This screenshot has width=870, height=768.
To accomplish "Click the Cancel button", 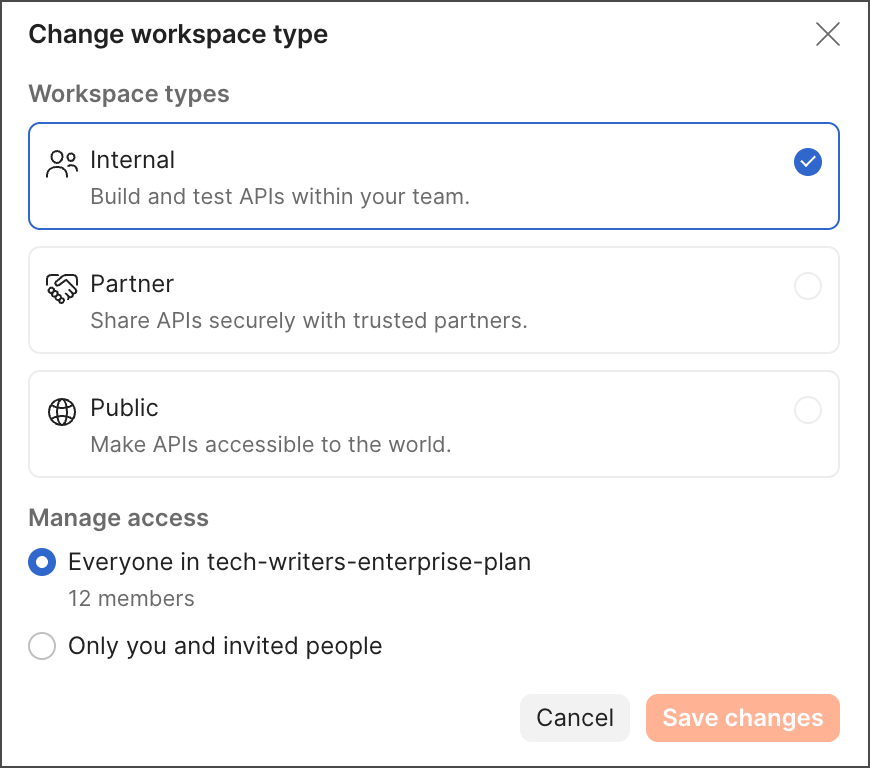I will point(575,718).
